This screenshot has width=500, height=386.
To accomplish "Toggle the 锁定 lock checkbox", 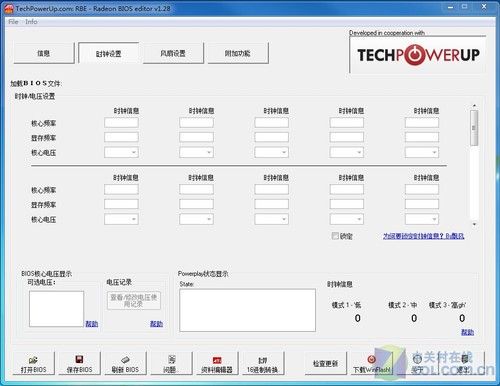I will 335,236.
